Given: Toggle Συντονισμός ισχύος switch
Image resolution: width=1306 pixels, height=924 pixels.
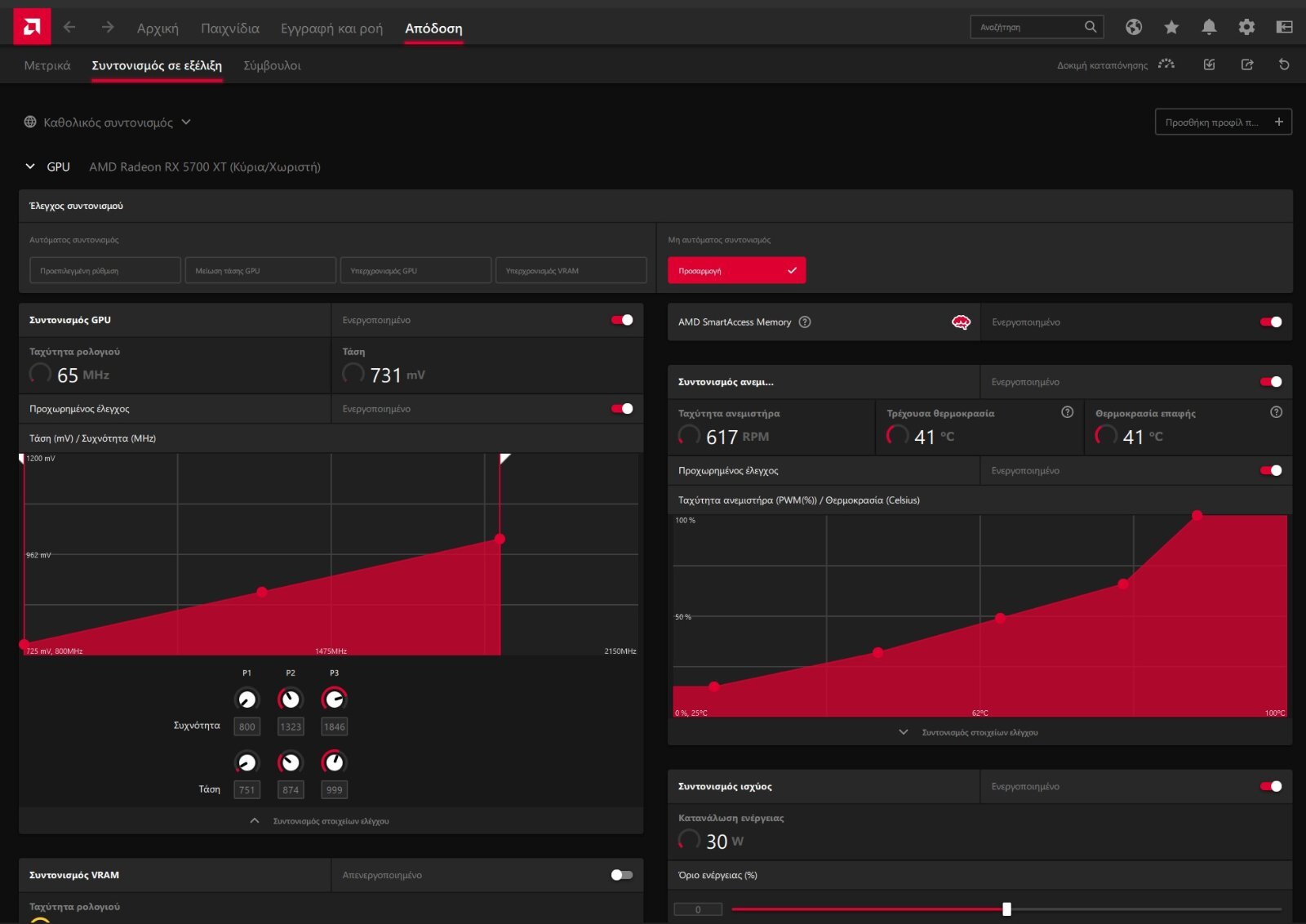Looking at the screenshot, I should tap(1271, 786).
